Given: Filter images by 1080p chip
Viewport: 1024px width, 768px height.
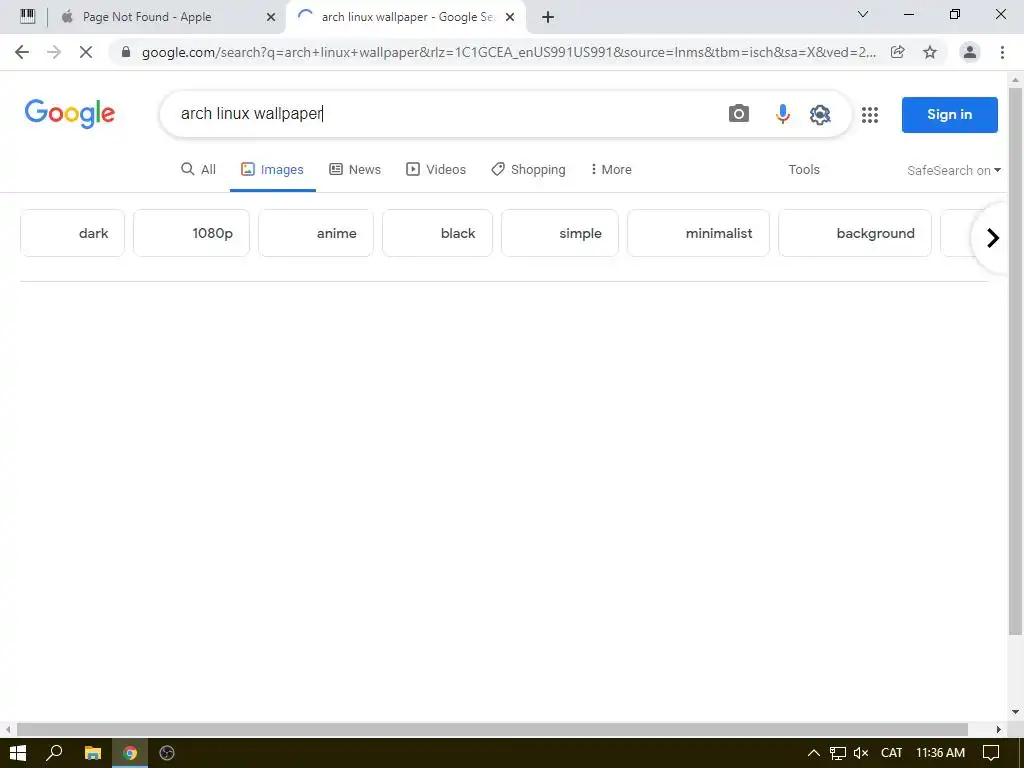Looking at the screenshot, I should click(x=191, y=233).
